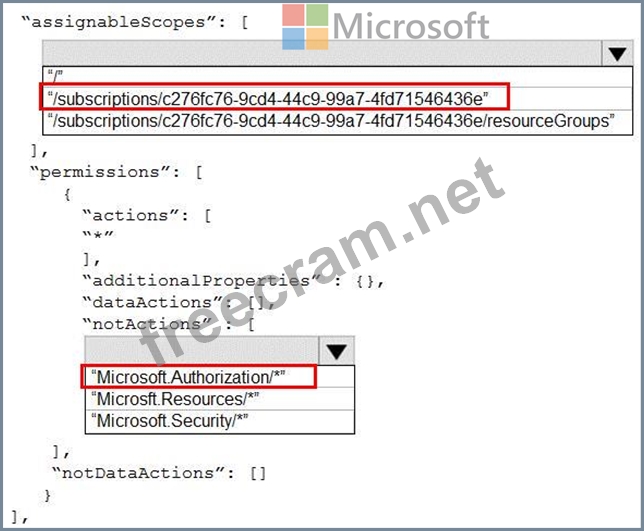
Task: Click the "assignableScopes" key text
Action: click(x=118, y=22)
